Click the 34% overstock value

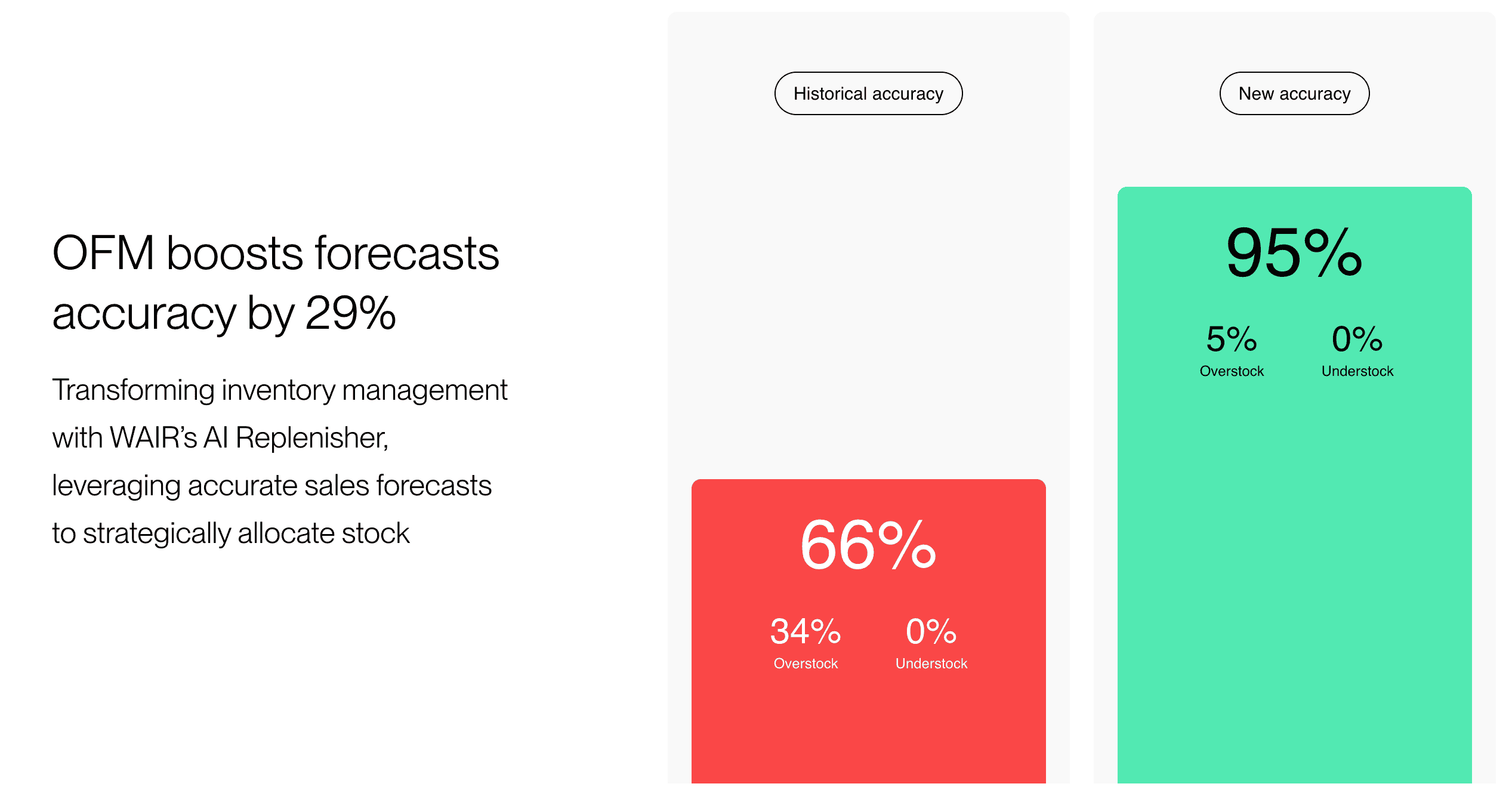(x=806, y=631)
